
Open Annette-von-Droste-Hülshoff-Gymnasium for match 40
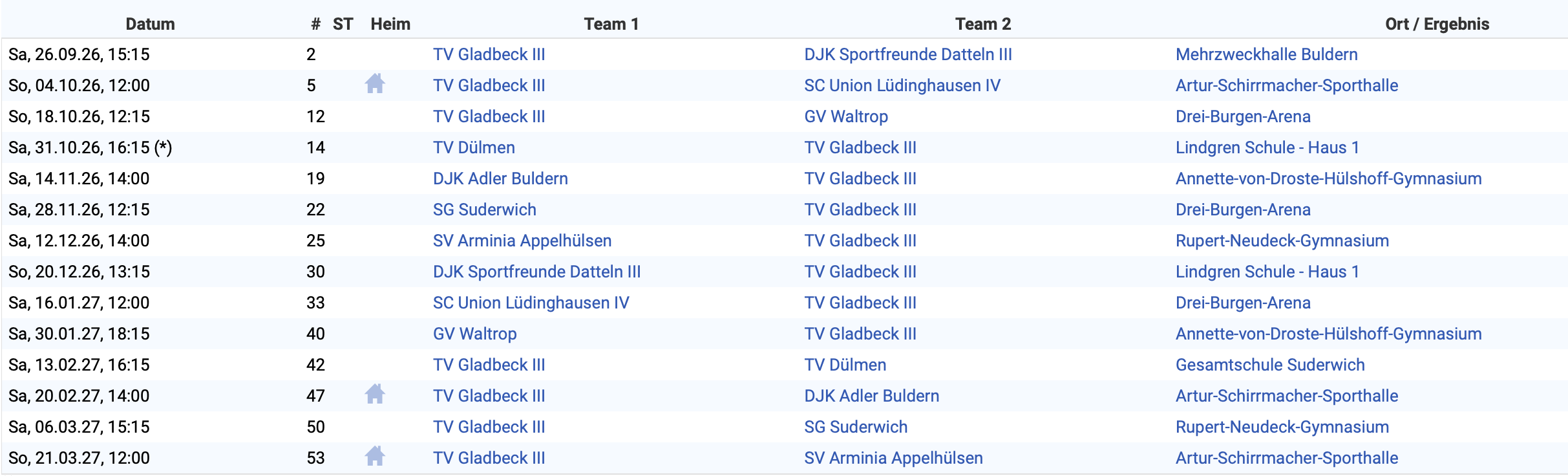pos(1328,334)
